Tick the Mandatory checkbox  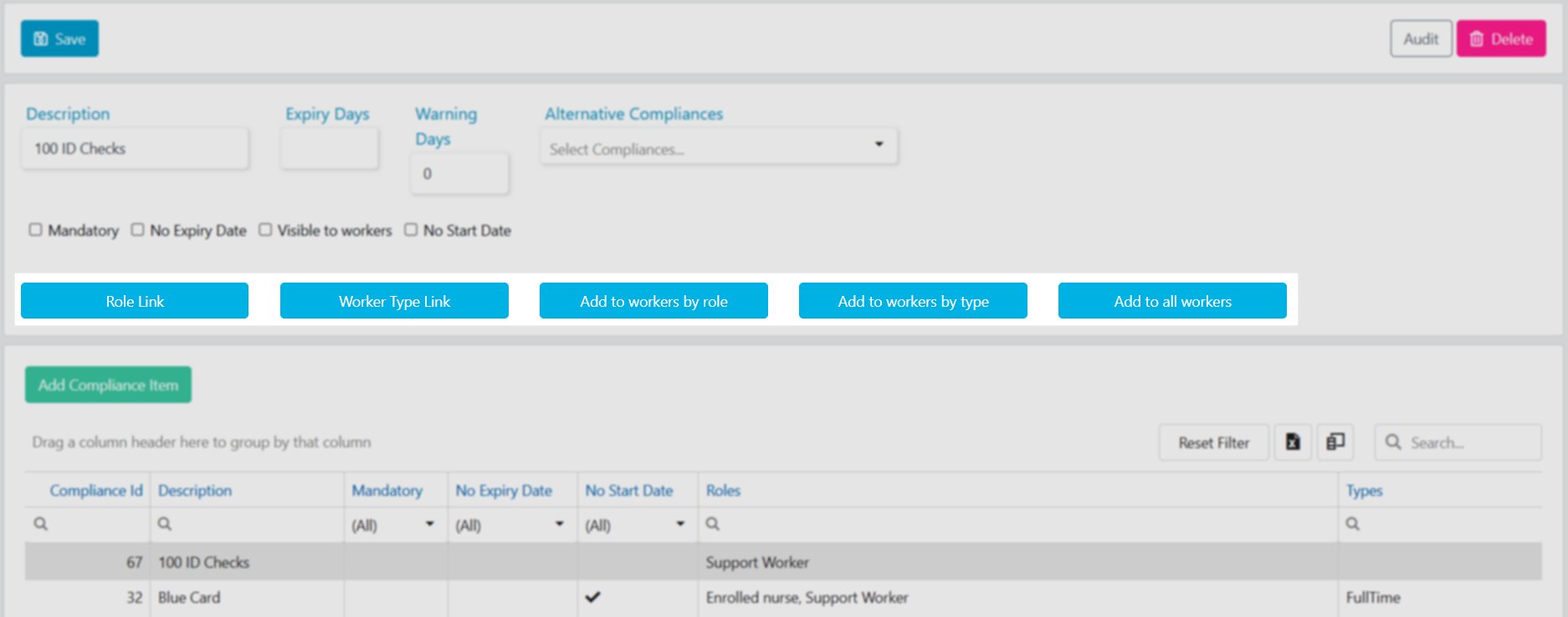coord(35,229)
